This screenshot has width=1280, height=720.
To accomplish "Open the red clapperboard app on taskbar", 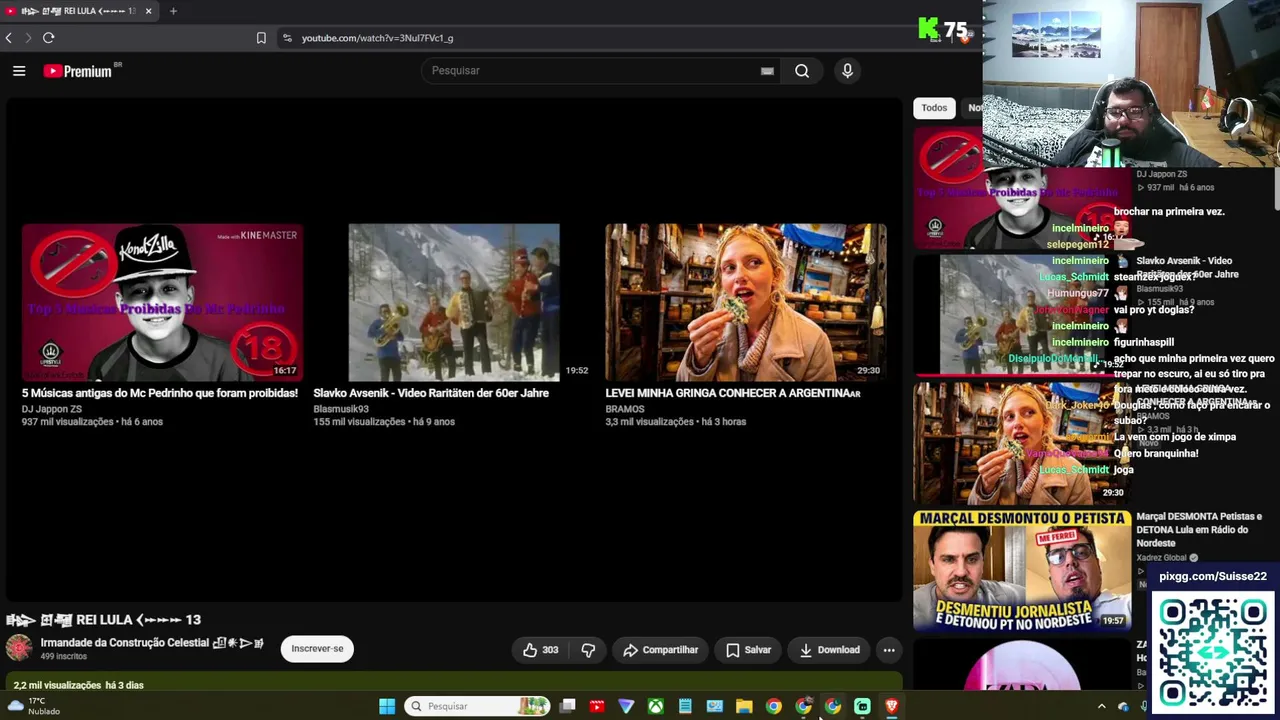I will pyautogui.click(x=597, y=707).
